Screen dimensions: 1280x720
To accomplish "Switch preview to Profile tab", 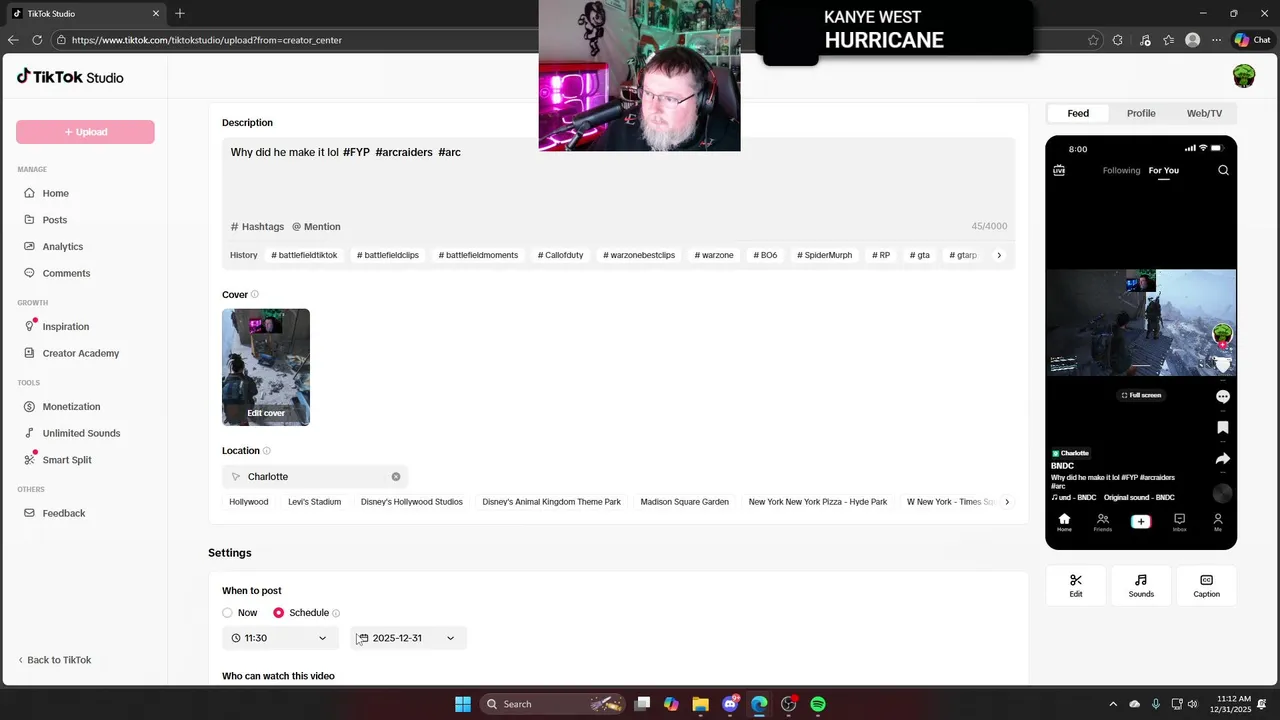I will click(1141, 113).
